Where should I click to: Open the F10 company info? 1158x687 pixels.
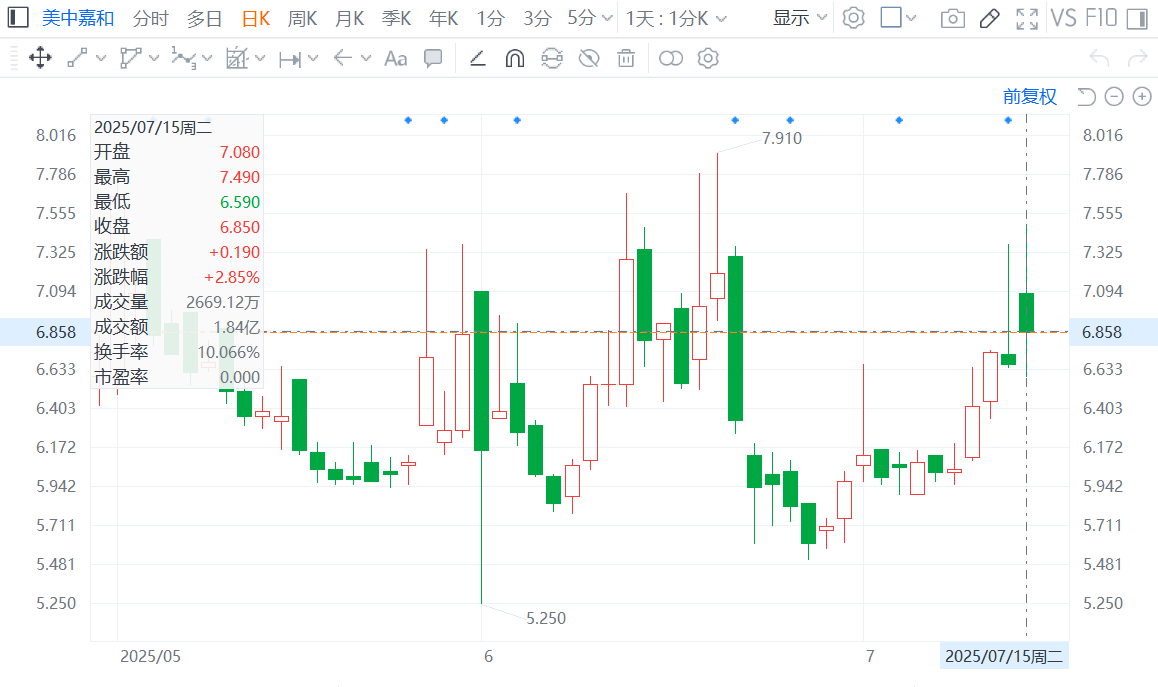(x=1098, y=18)
